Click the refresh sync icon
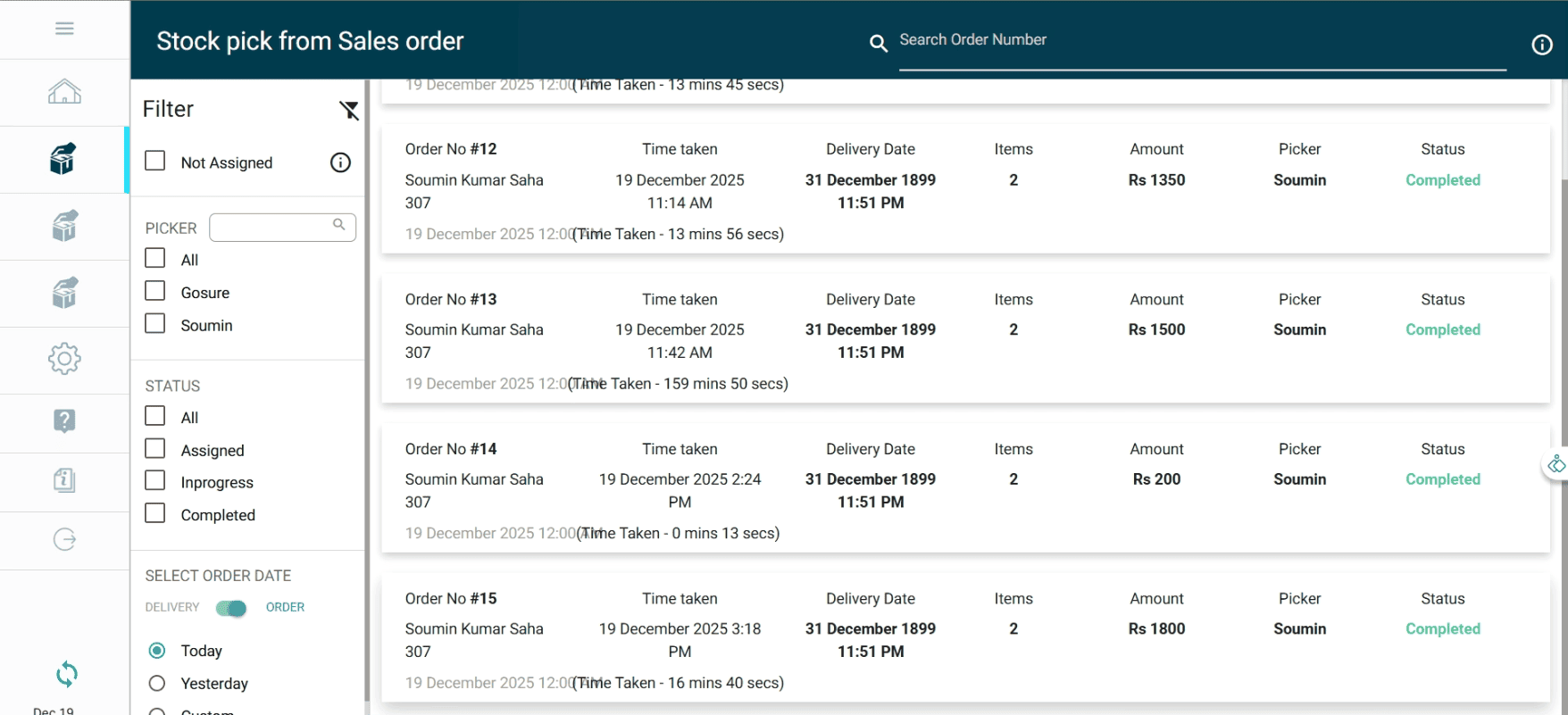1568x715 pixels. (x=67, y=674)
